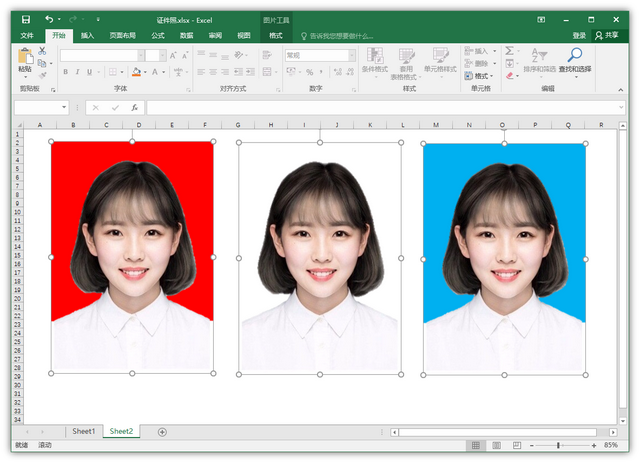This screenshot has width=640, height=463.
Task: Expand the Name Box dropdown arrow
Action: click(x=64, y=107)
